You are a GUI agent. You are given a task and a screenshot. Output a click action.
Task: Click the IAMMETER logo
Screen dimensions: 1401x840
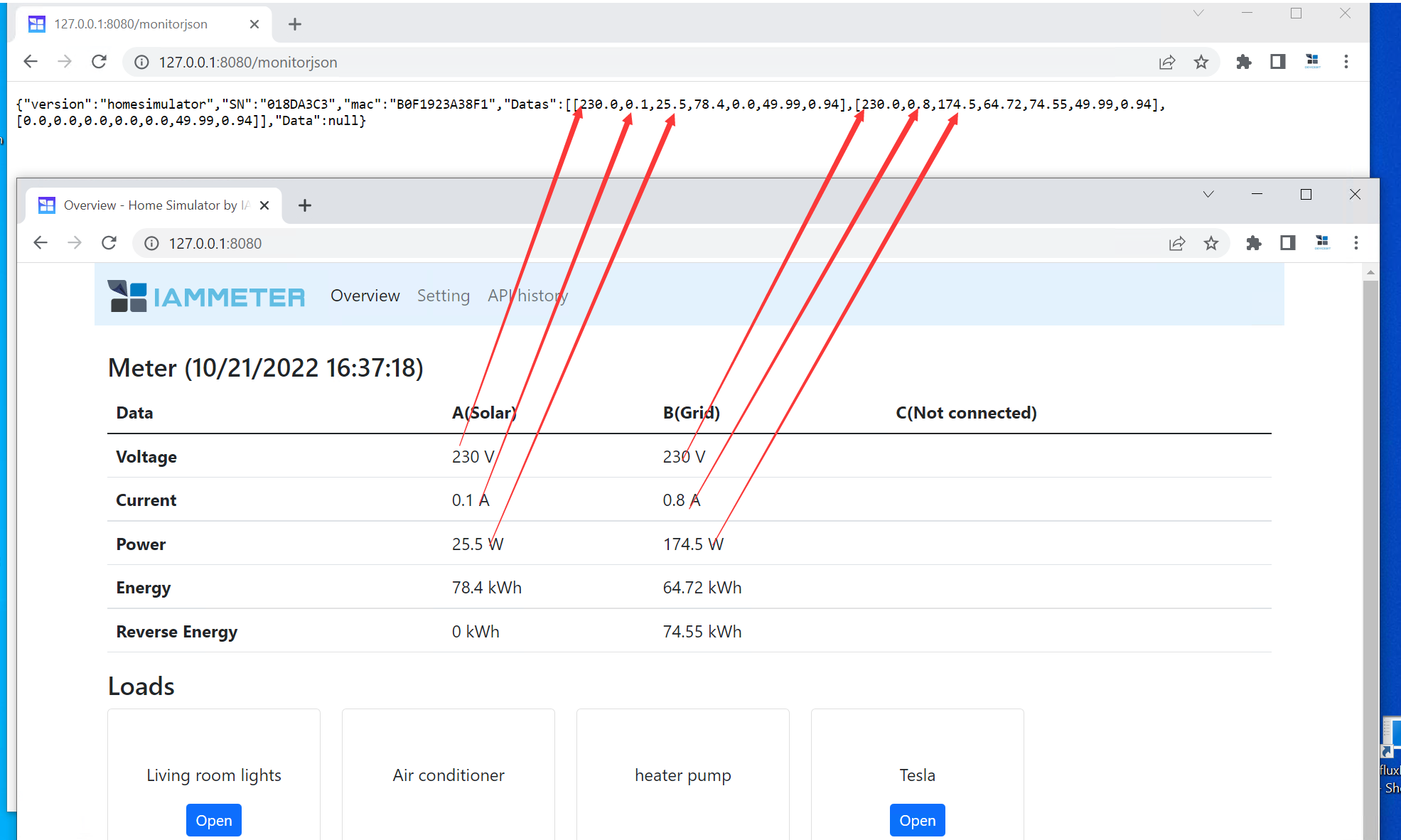206,296
